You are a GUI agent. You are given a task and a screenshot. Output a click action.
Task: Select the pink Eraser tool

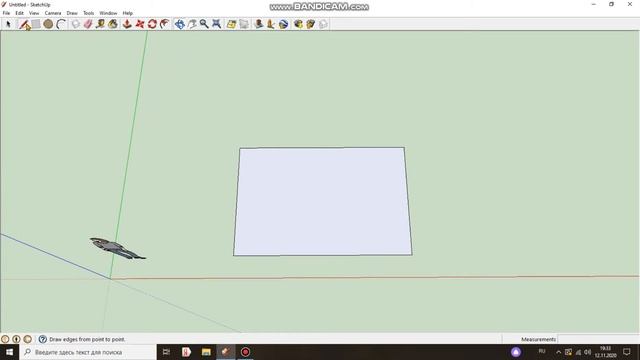point(88,24)
